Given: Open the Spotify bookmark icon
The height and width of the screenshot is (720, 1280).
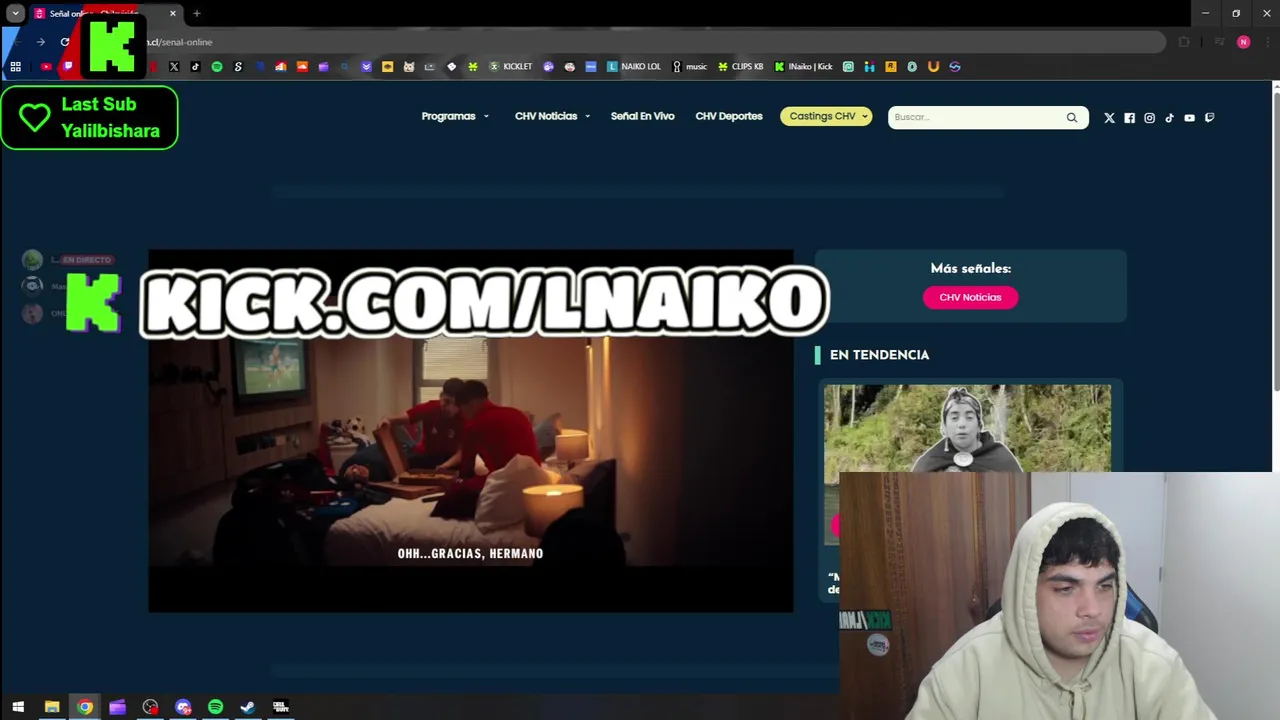Looking at the screenshot, I should tap(217, 67).
